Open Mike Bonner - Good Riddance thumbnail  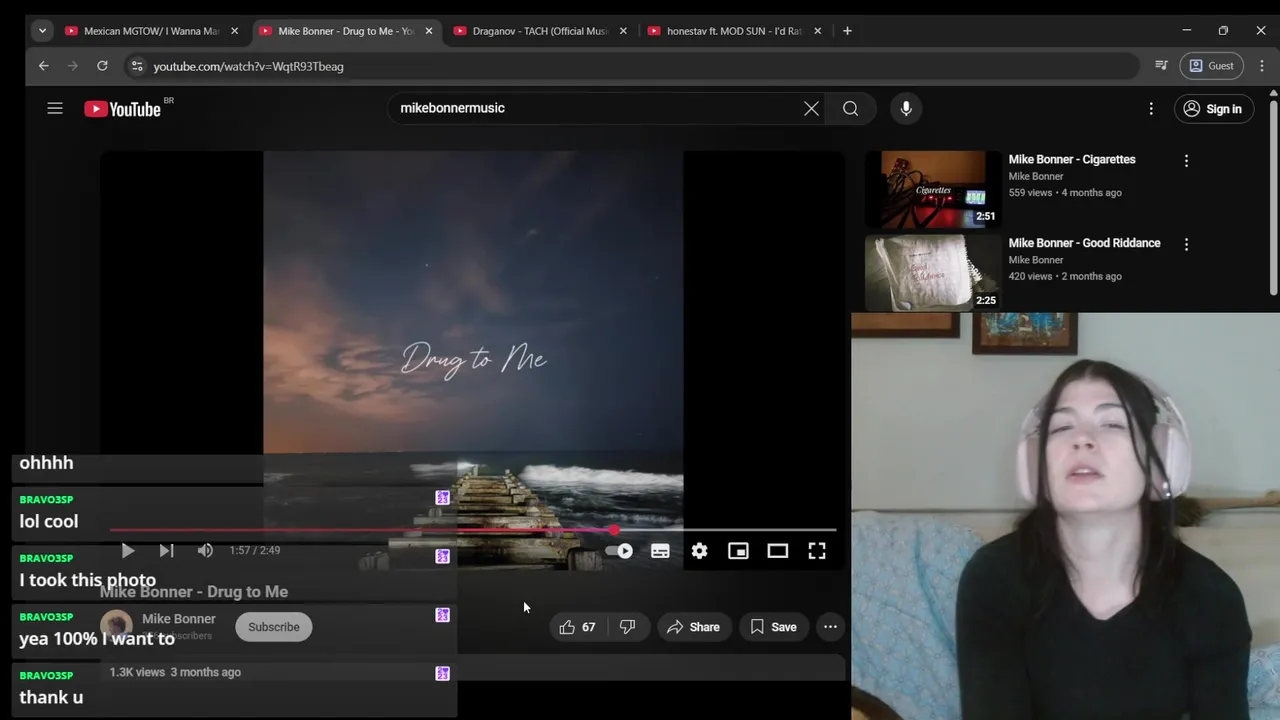(932, 272)
